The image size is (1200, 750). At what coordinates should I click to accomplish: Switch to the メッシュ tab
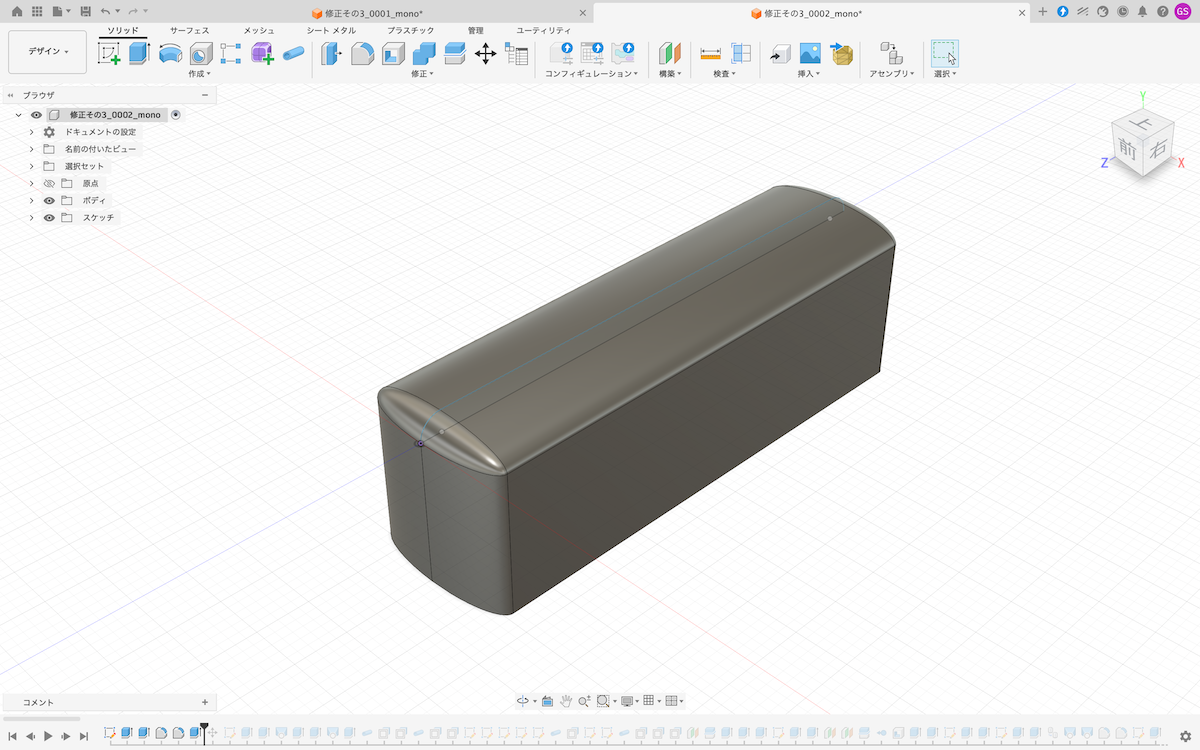pos(259,31)
